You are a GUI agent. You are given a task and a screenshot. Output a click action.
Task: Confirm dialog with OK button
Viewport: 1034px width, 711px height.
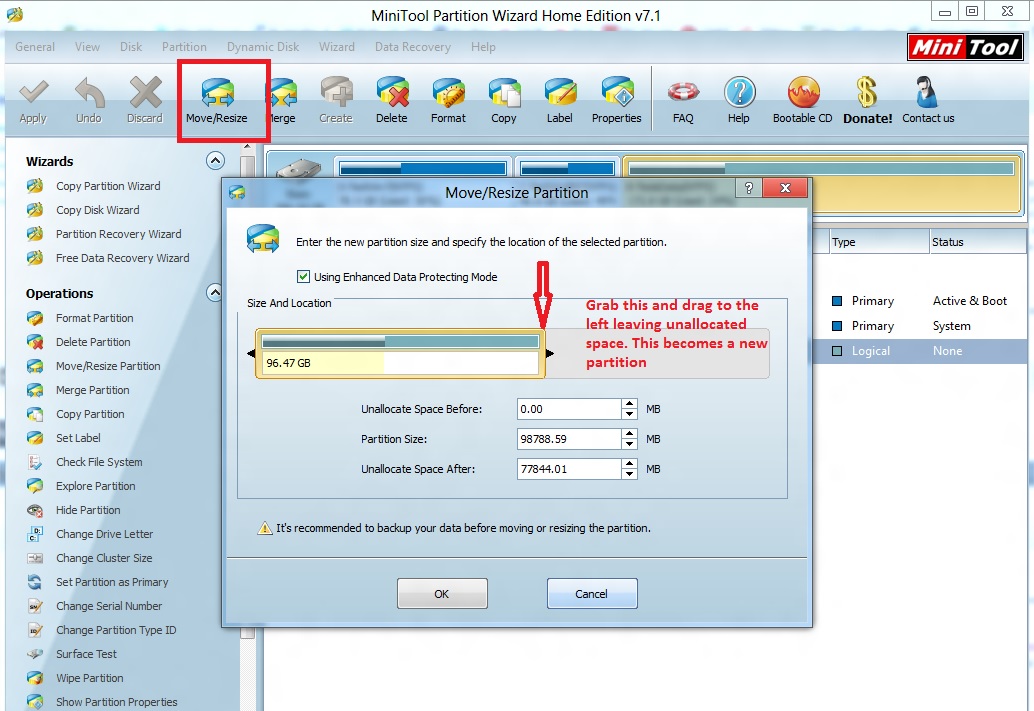442,594
